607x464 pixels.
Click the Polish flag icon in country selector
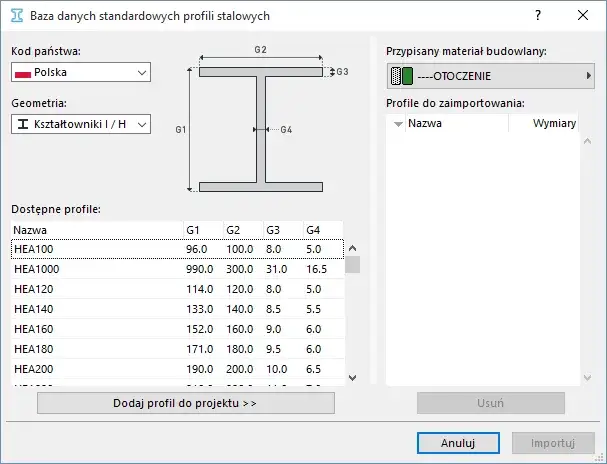tap(23, 72)
